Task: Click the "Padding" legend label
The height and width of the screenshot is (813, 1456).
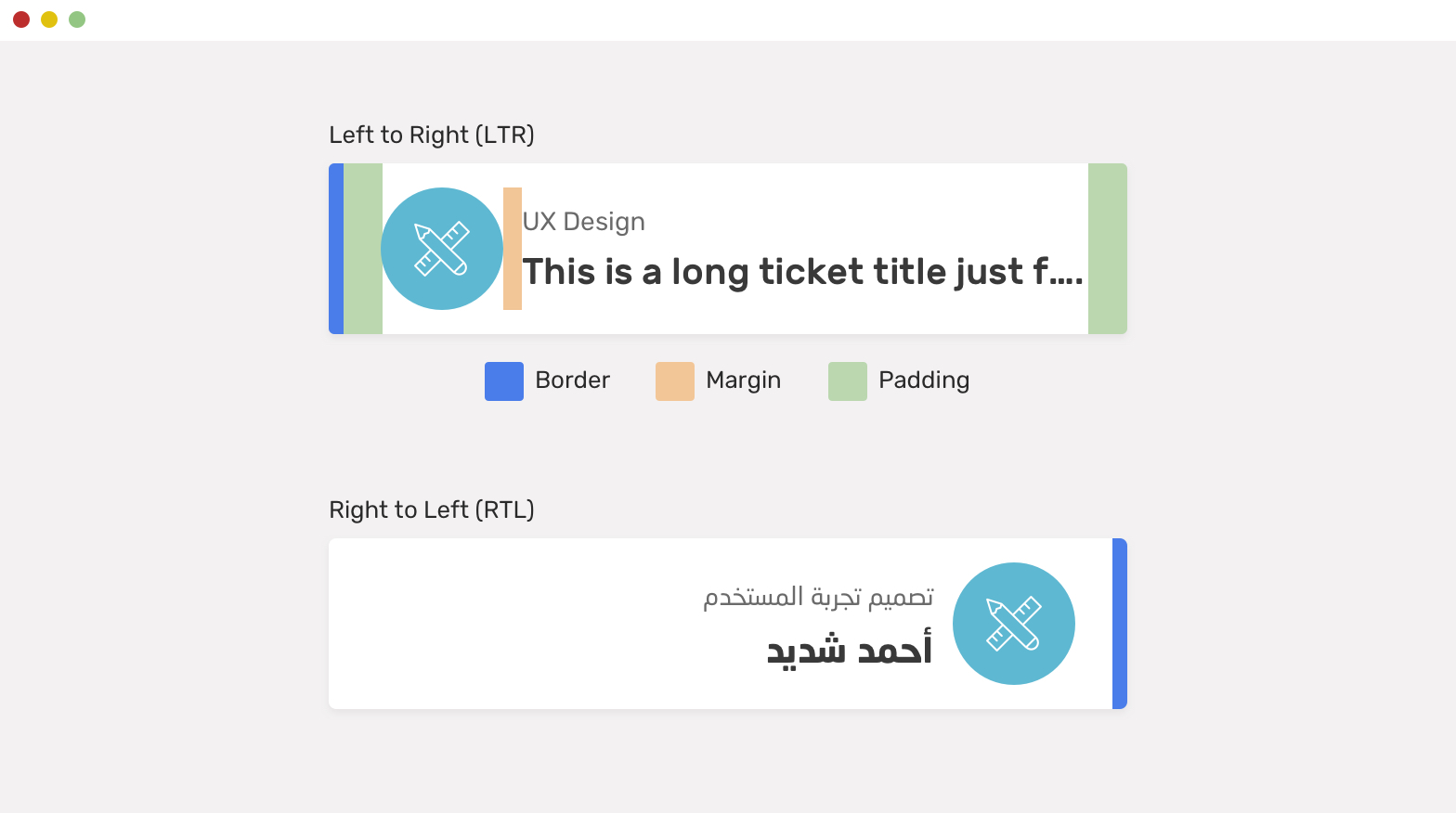Action: [x=924, y=381]
